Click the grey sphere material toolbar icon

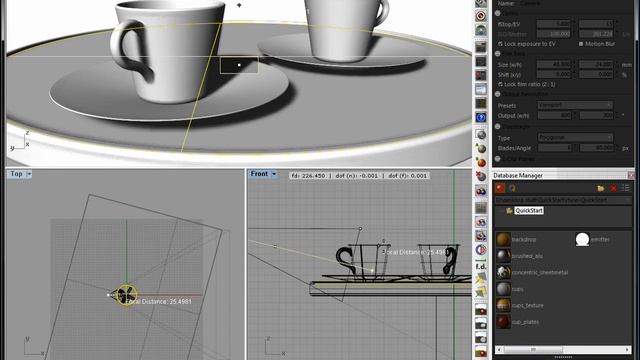481,135
